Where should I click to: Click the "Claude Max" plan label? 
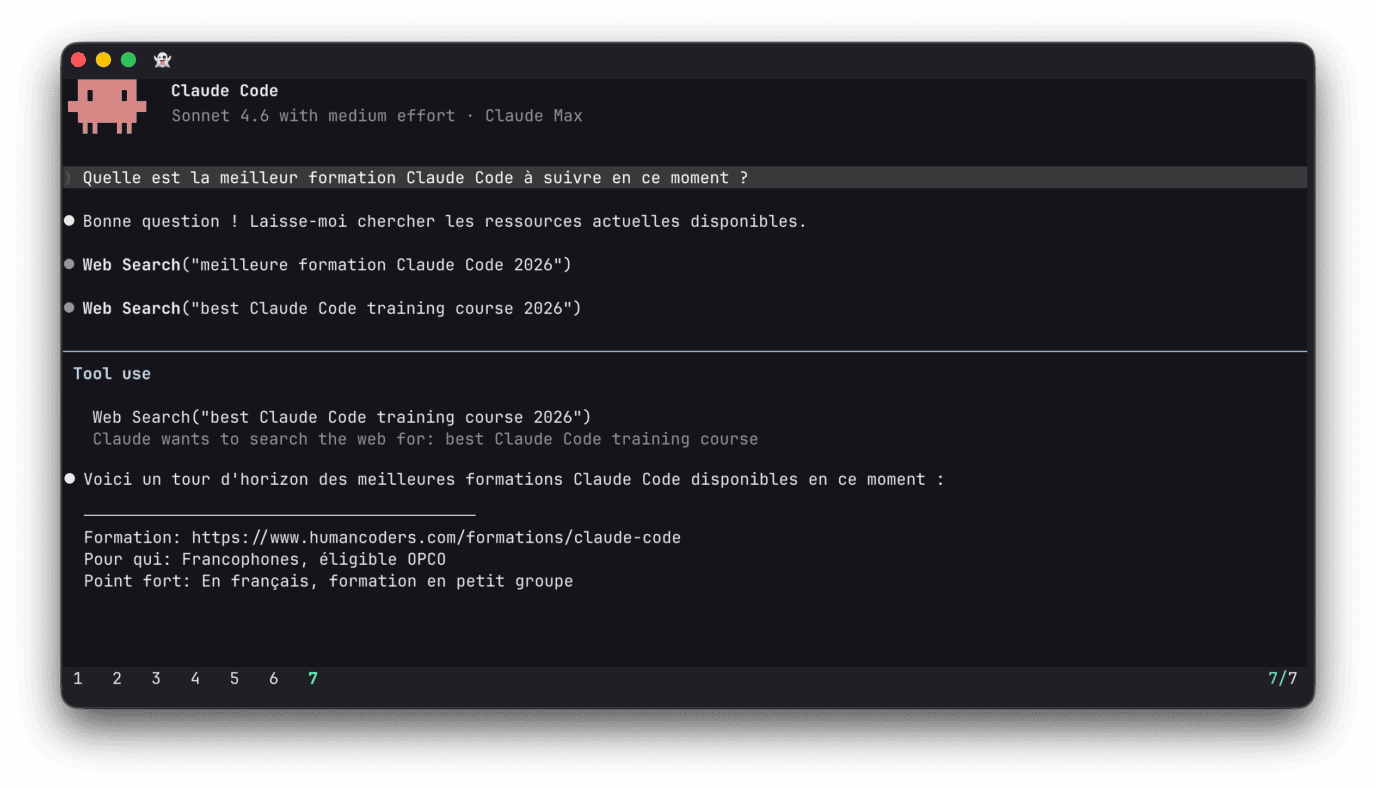coord(533,115)
